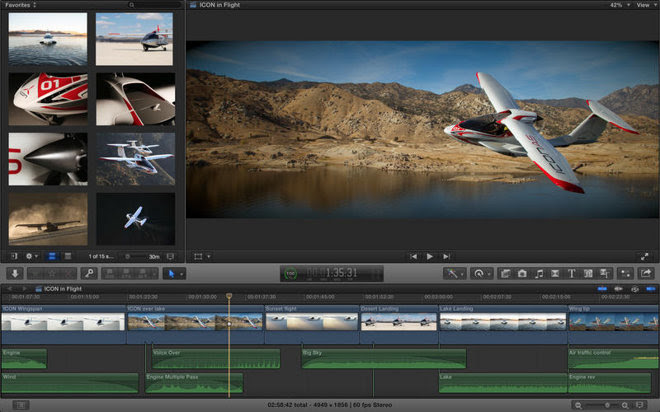Show the Effects browser
The width and height of the screenshot is (660, 412).
tap(506, 274)
